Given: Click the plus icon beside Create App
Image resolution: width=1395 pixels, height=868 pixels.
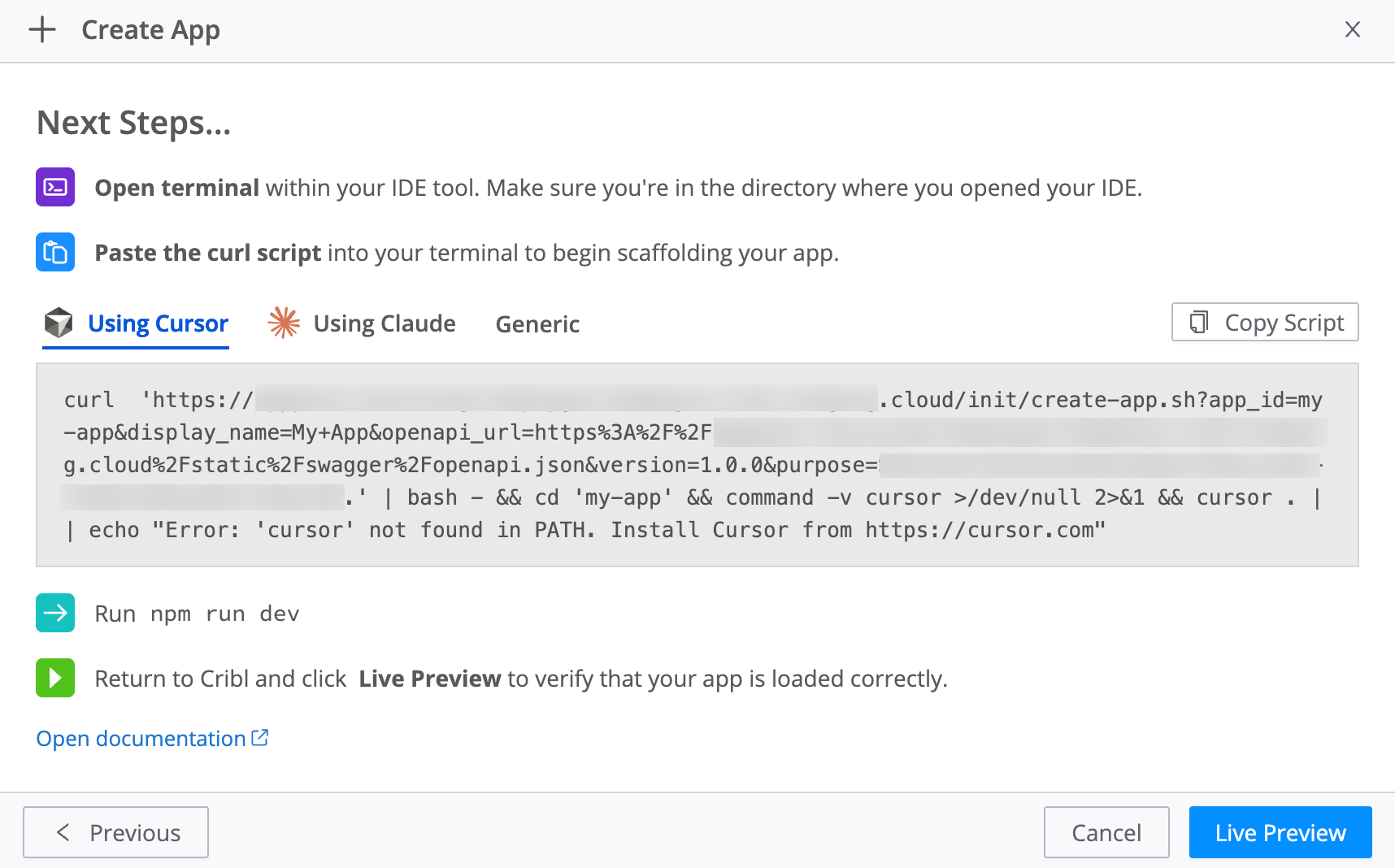Looking at the screenshot, I should point(42,30).
